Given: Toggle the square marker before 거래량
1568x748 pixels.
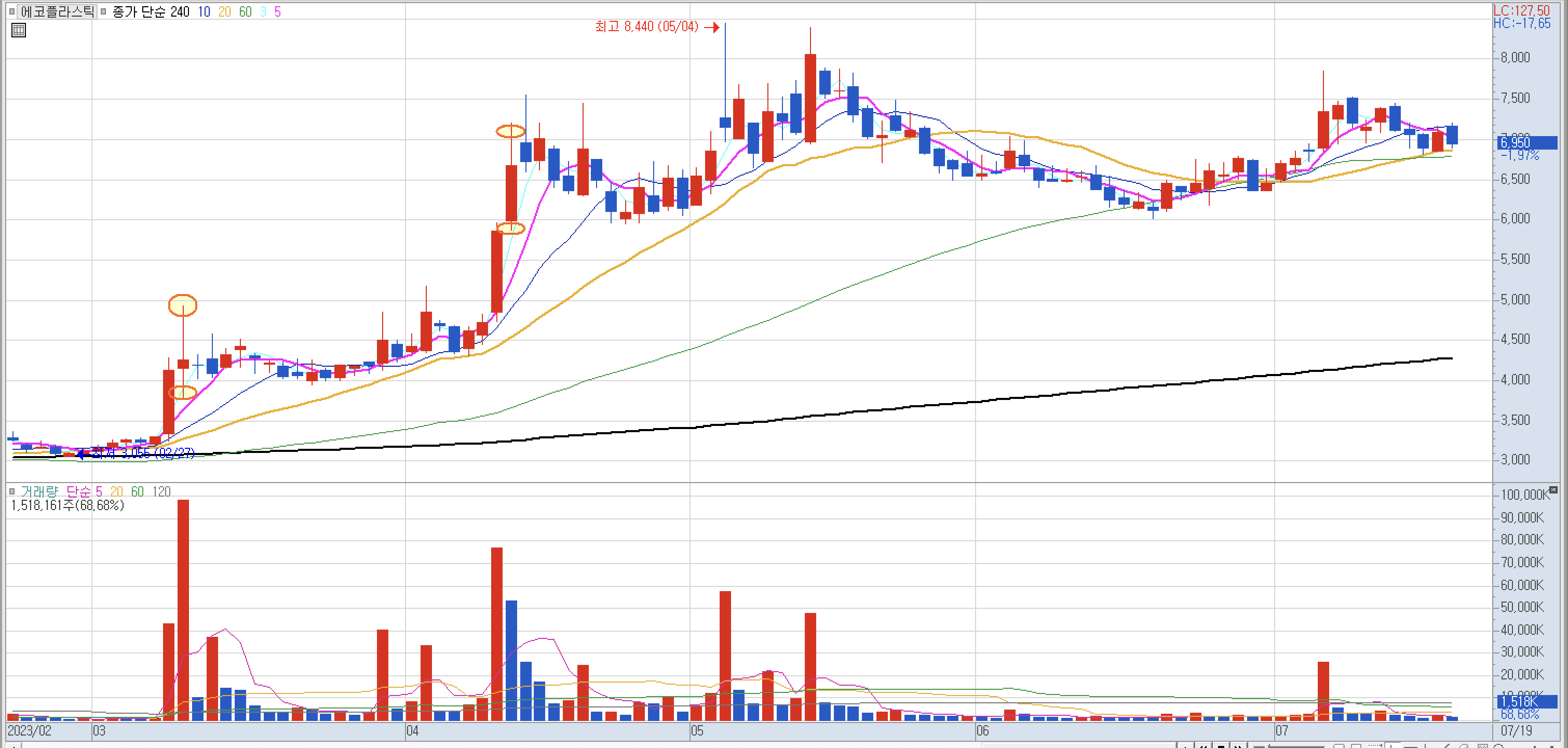Looking at the screenshot, I should point(11,491).
